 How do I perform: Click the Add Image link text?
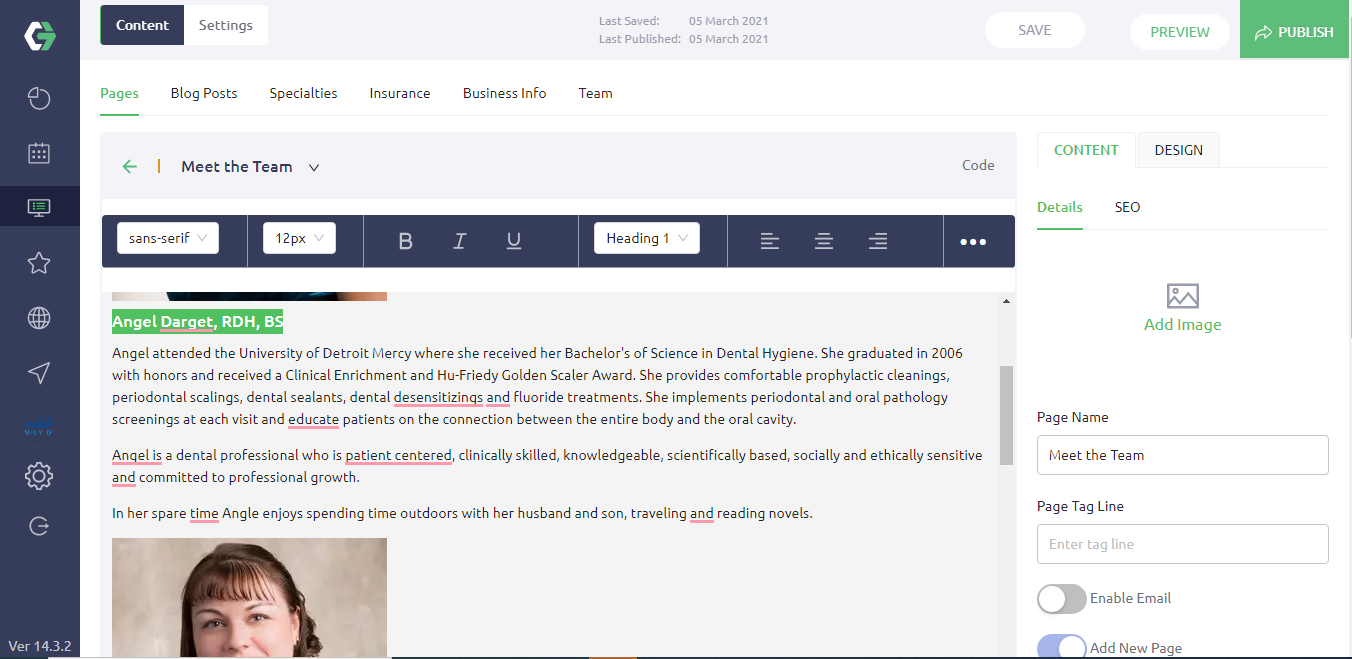pos(1182,325)
